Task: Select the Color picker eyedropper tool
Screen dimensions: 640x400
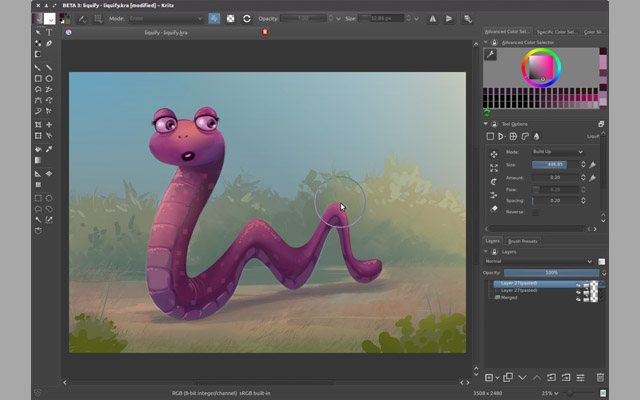Action: [49, 149]
